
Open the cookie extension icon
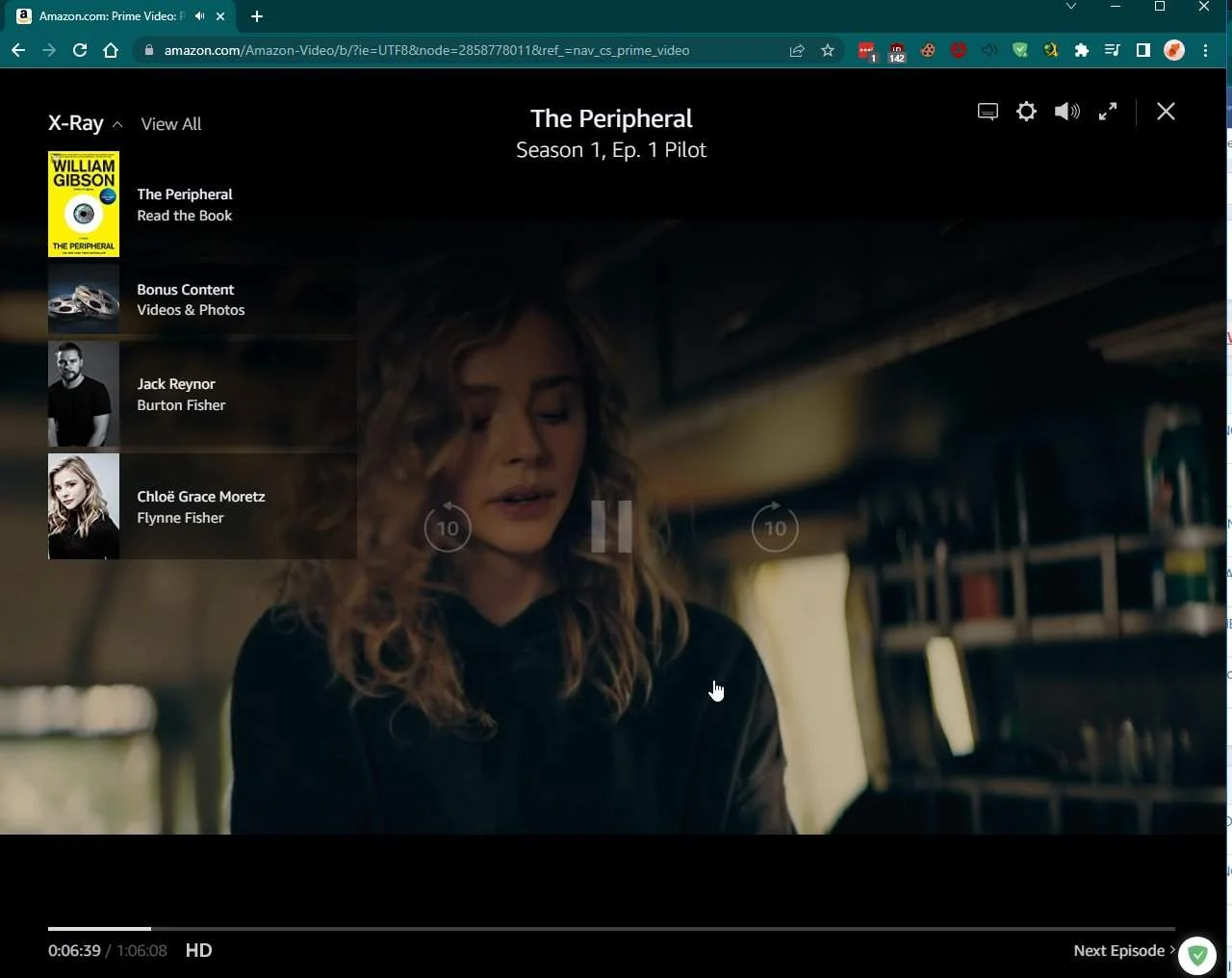[928, 50]
